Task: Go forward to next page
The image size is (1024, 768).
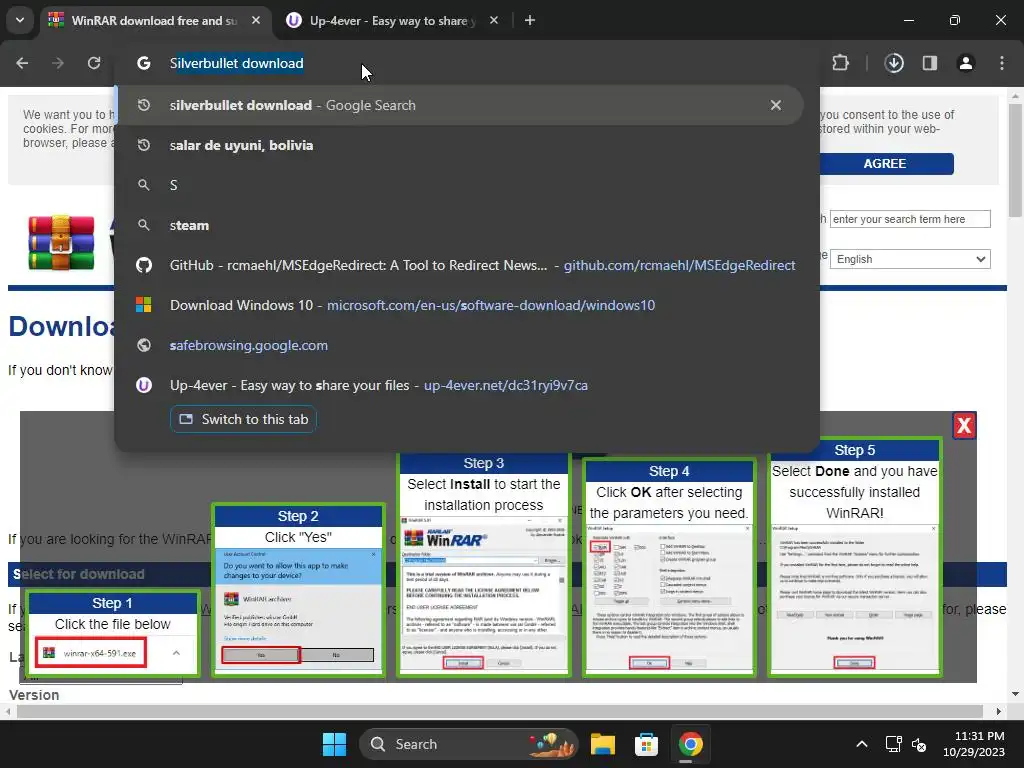Action: tap(58, 63)
